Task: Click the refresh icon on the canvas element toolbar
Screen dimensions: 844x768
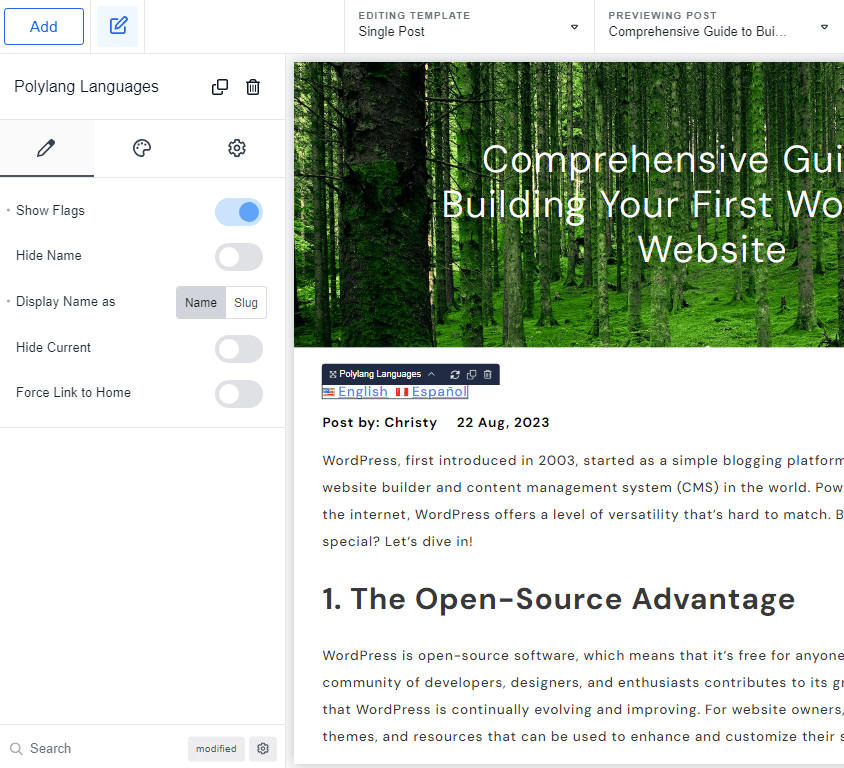Action: [455, 375]
